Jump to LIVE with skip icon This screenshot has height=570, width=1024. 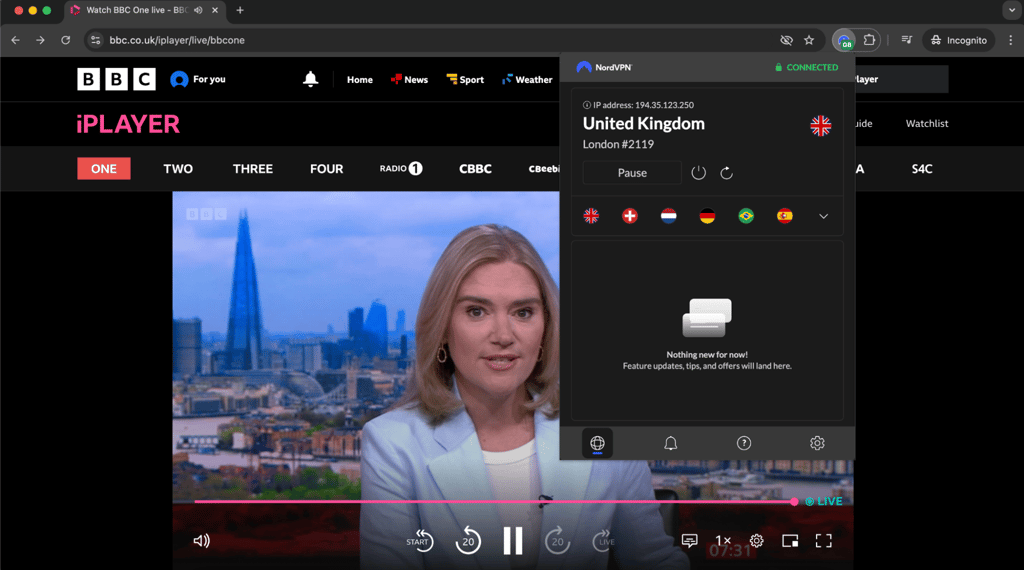click(604, 541)
